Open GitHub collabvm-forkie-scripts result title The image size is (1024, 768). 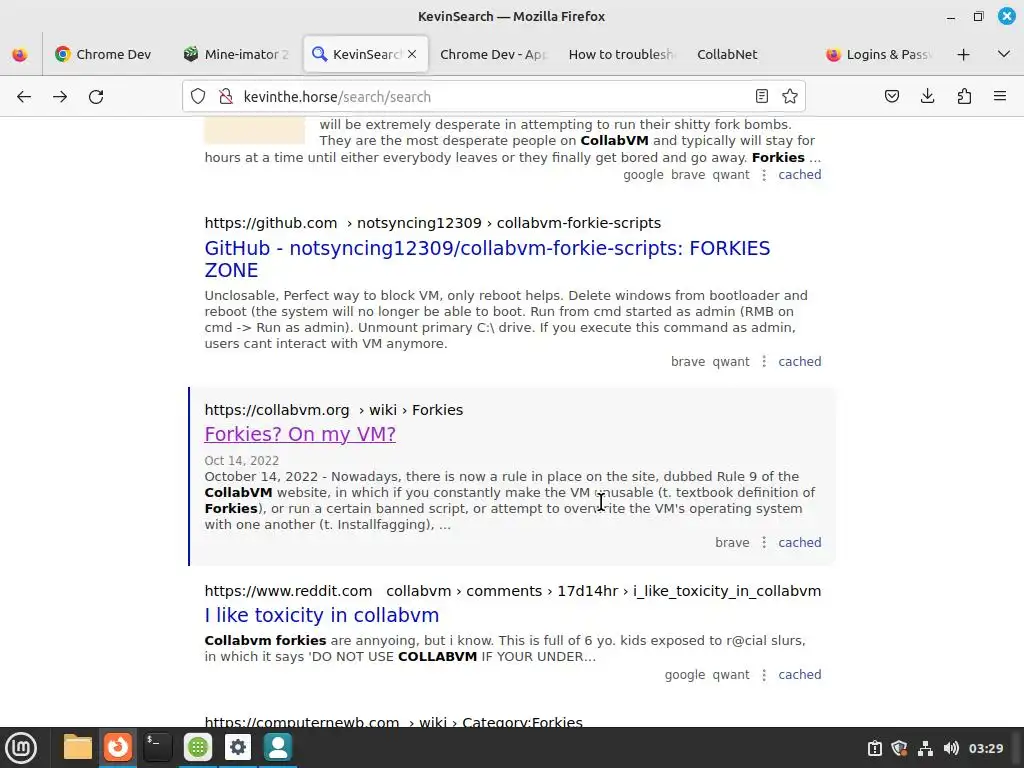pyautogui.click(x=487, y=259)
